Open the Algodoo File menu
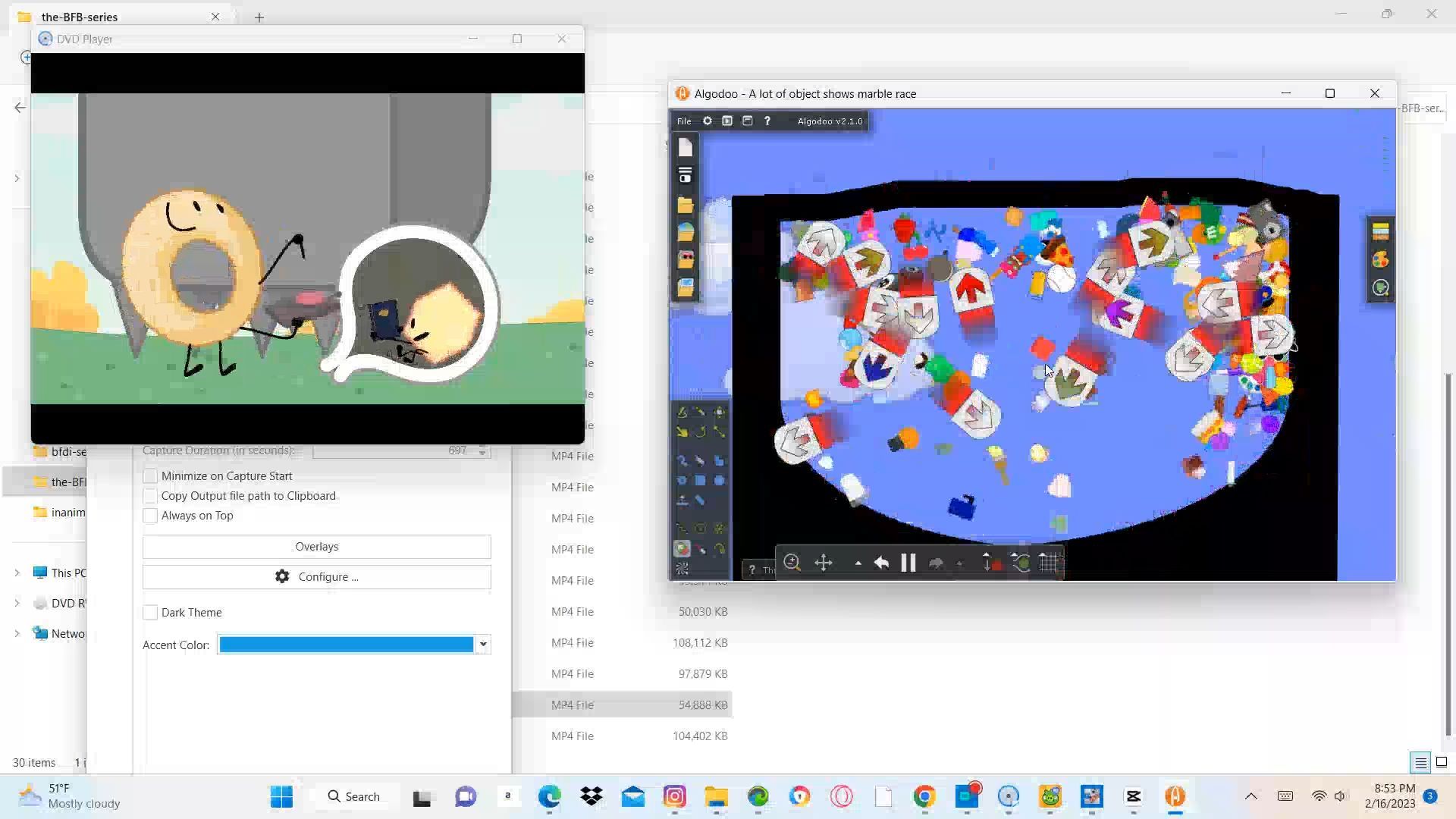 coord(684,121)
